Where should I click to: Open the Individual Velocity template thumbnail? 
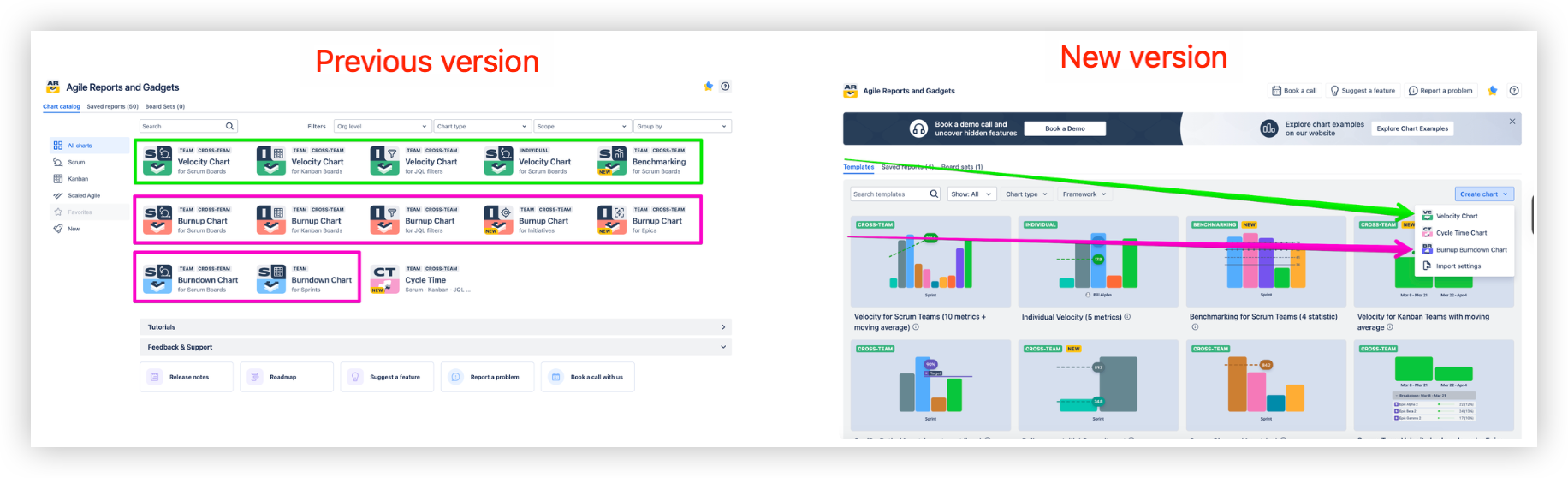1098,261
